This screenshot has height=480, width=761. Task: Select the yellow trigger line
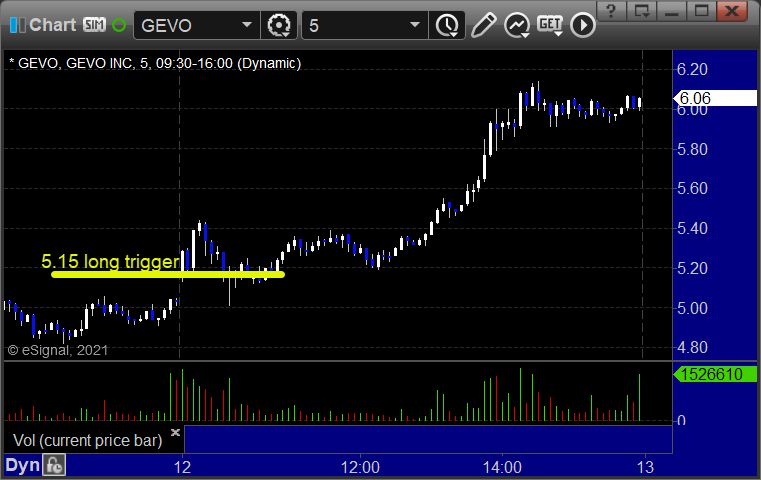coord(168,275)
